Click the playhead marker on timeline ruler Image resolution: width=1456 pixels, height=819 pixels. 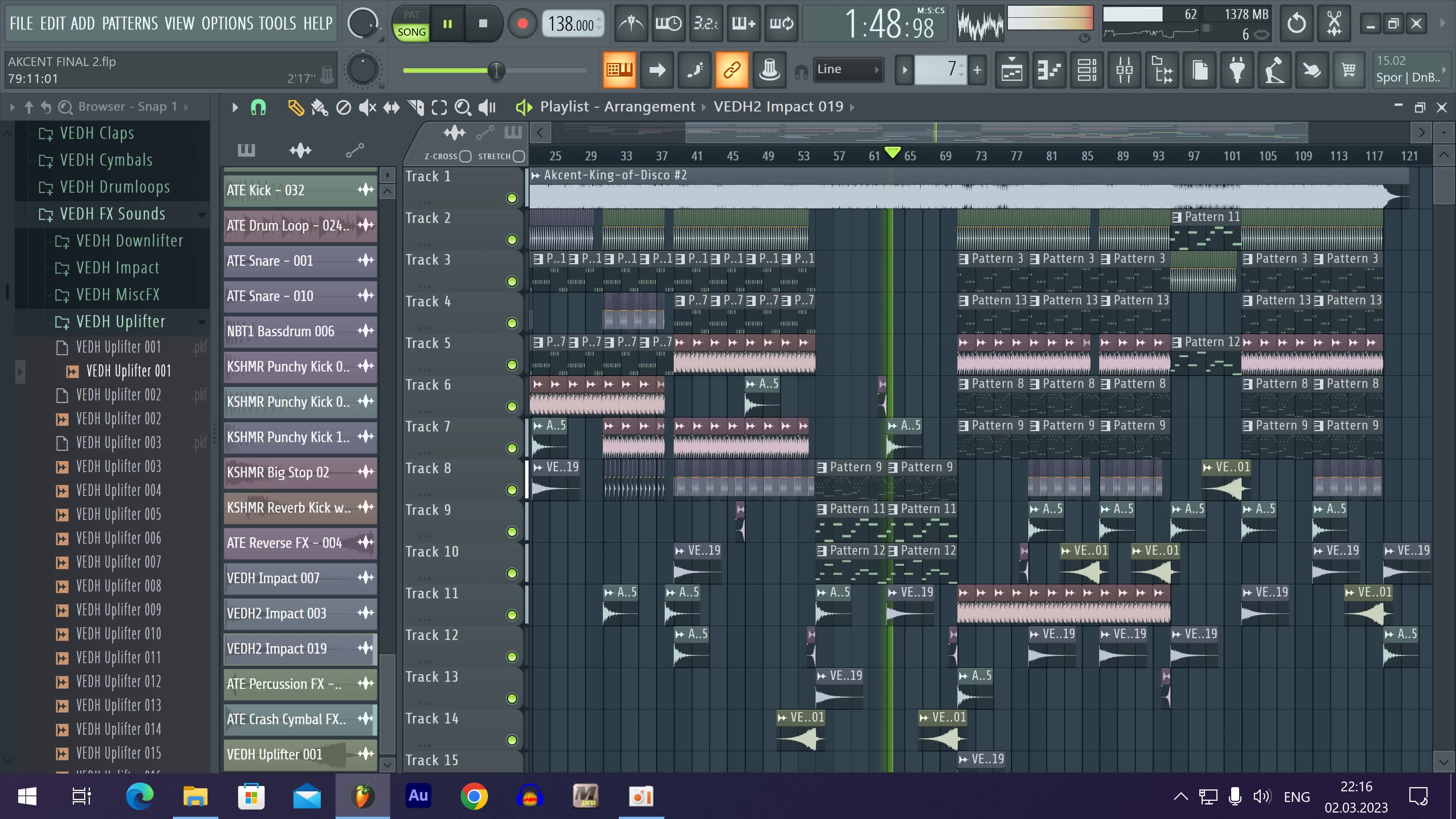point(893,152)
